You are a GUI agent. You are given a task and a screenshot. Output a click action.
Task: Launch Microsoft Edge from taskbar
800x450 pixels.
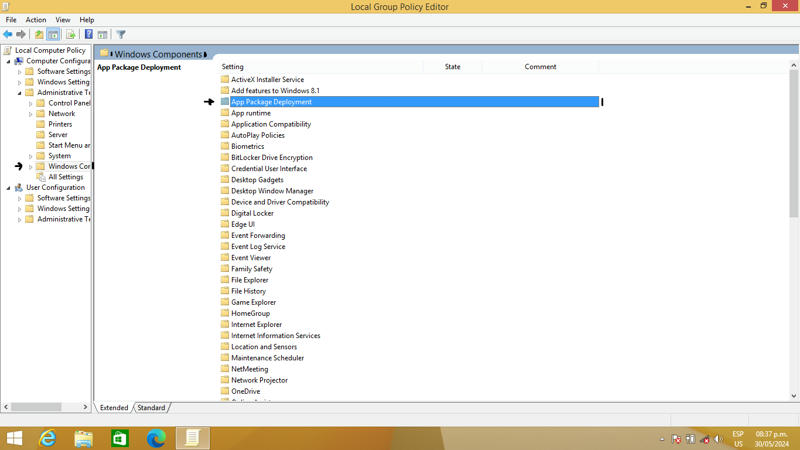(156, 438)
